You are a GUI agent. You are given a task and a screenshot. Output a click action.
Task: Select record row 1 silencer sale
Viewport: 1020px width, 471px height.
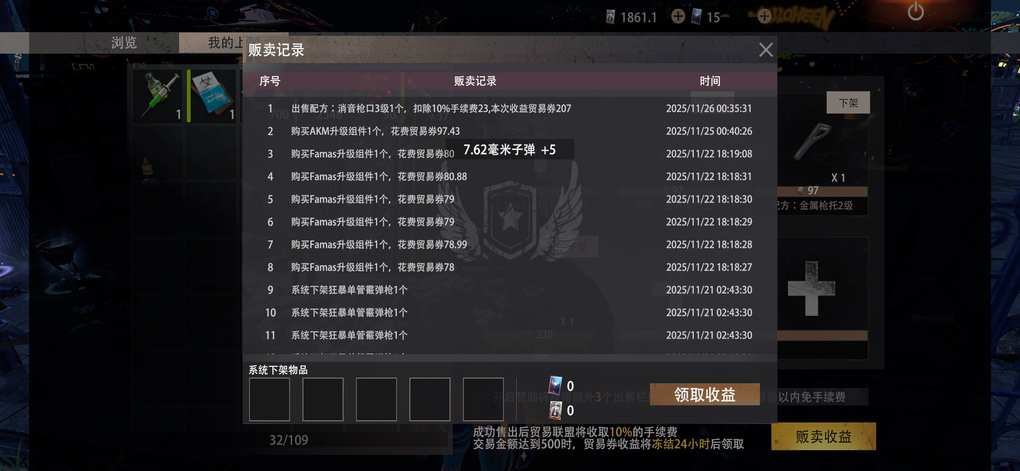coord(510,109)
